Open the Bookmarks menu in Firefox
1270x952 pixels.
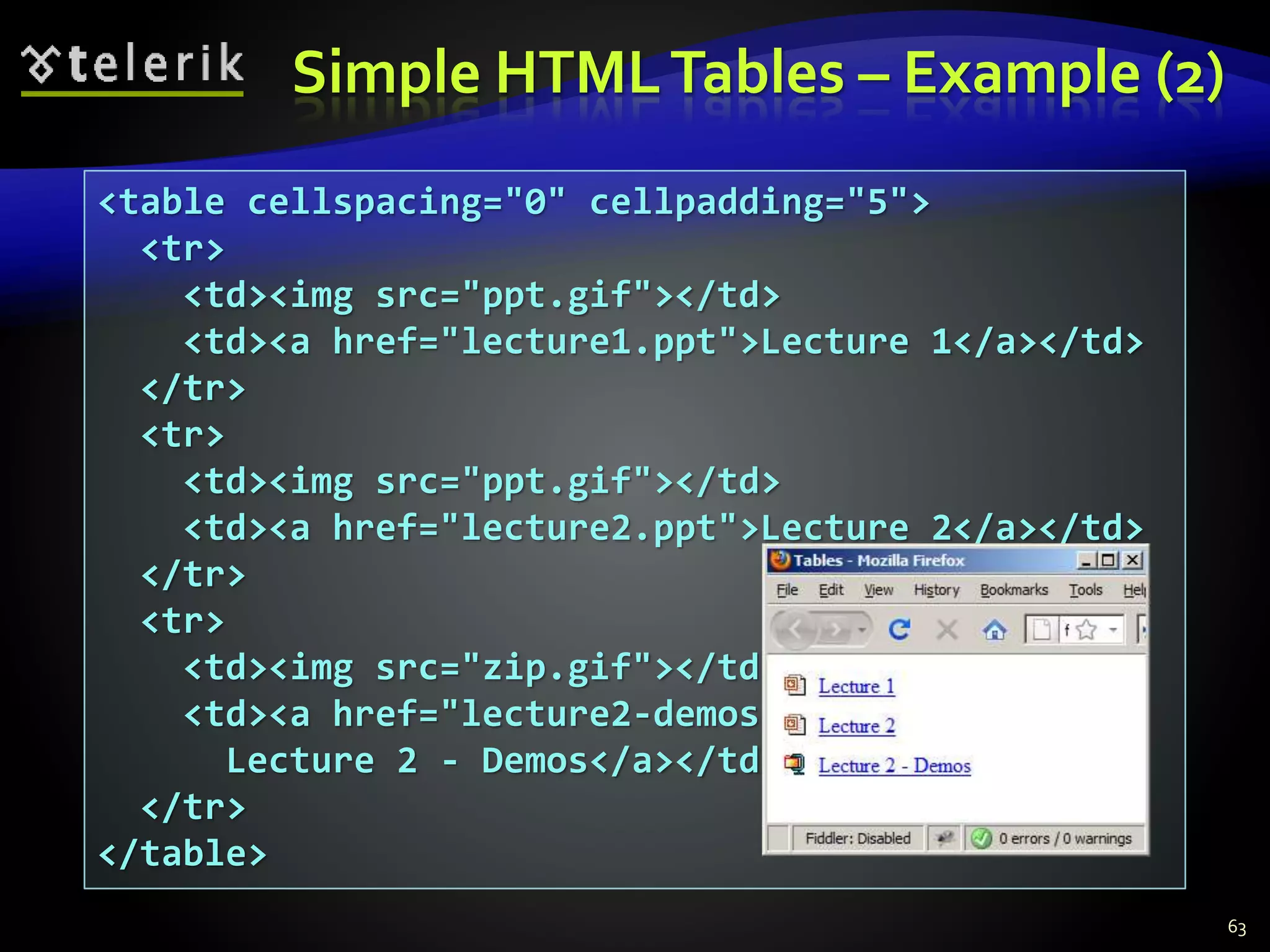[x=1014, y=589]
